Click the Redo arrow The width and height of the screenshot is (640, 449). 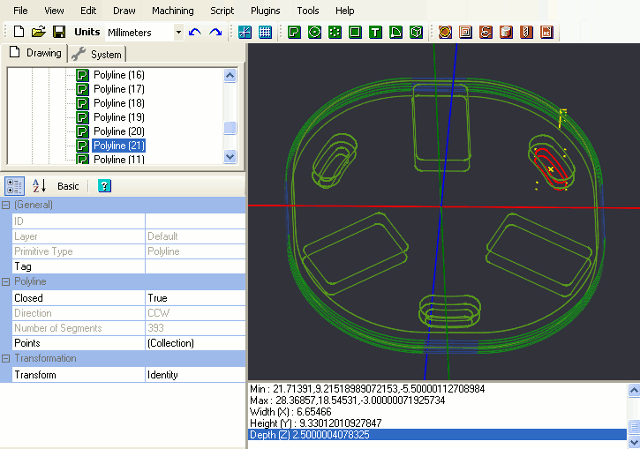coord(215,32)
